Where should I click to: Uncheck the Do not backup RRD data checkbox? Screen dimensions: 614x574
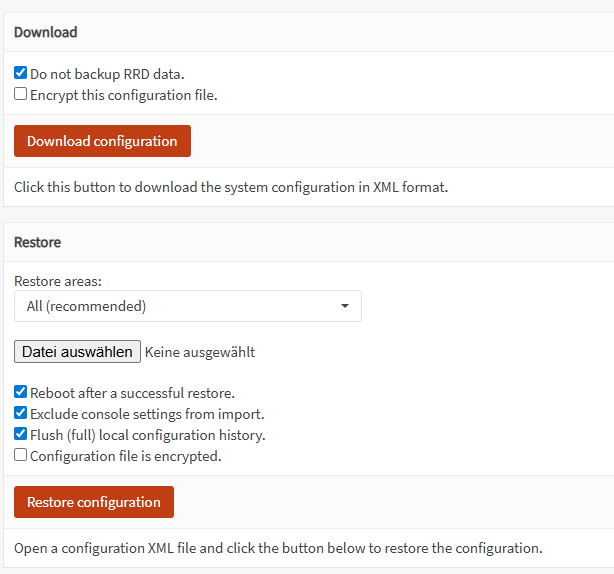[x=20, y=73]
